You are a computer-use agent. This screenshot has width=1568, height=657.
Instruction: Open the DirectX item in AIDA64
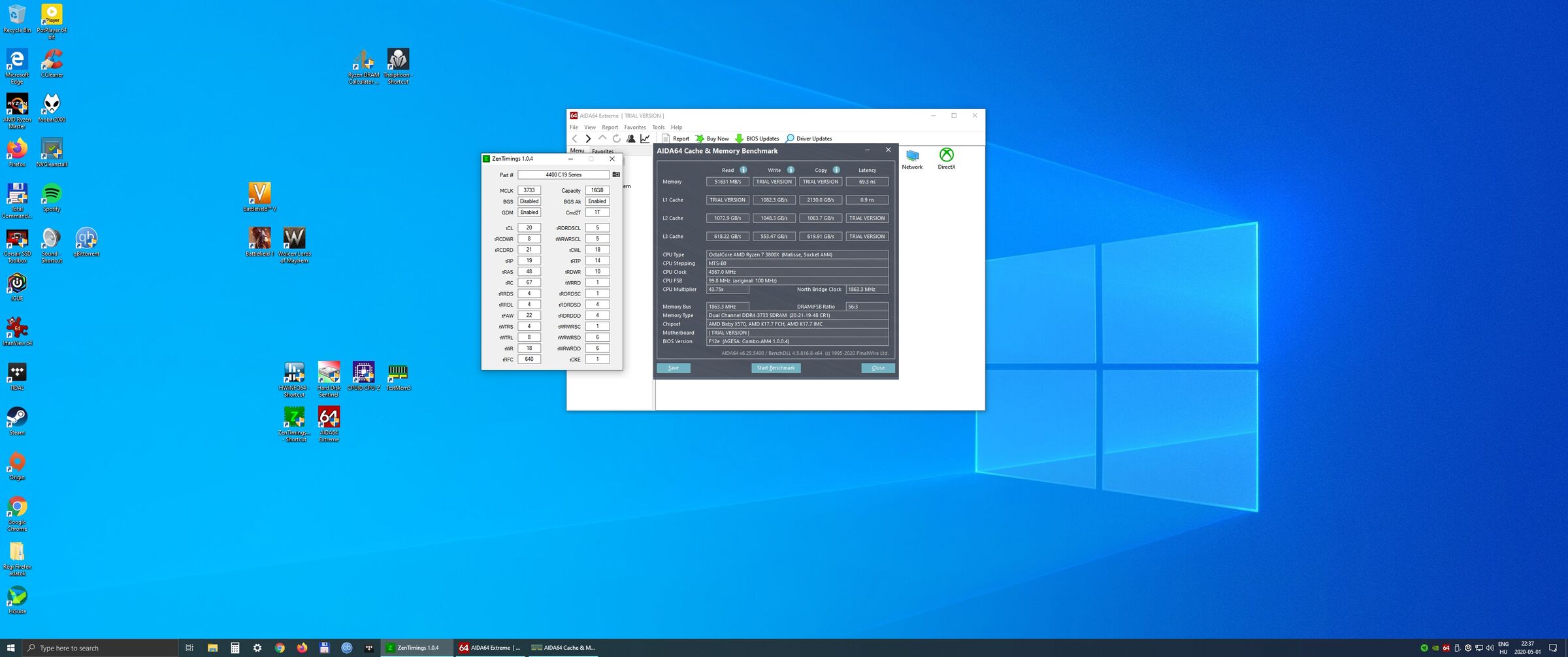click(x=946, y=159)
